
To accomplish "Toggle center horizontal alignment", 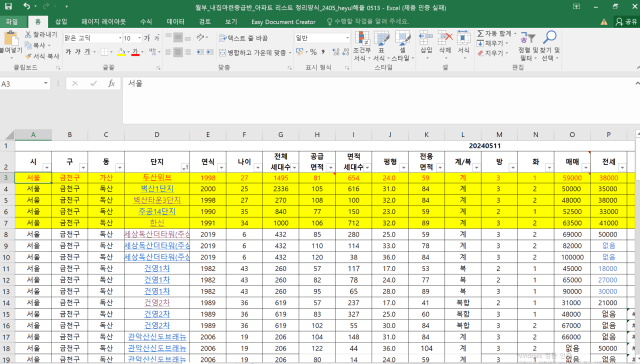I will [x=178, y=52].
